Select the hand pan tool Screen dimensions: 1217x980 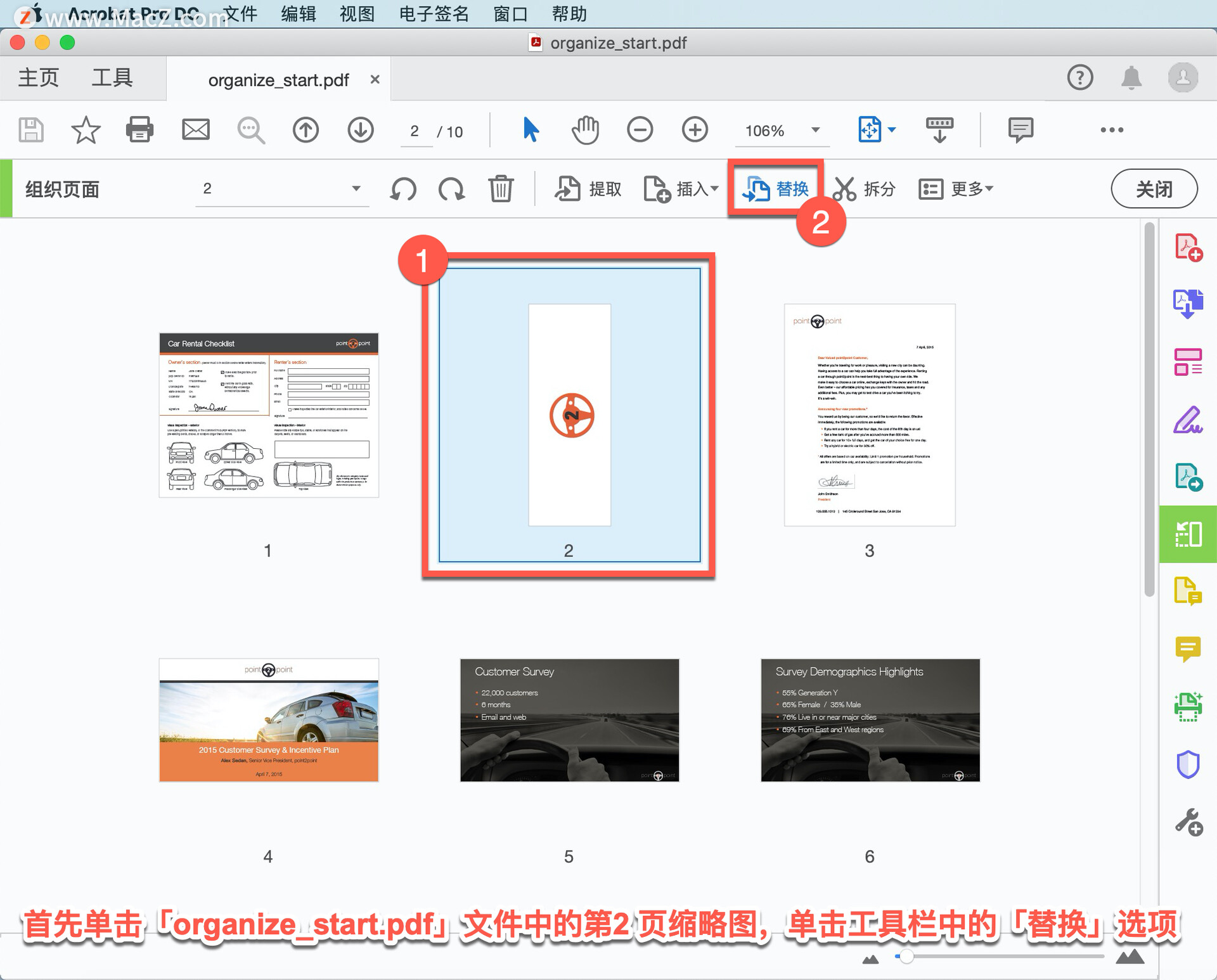(x=584, y=131)
